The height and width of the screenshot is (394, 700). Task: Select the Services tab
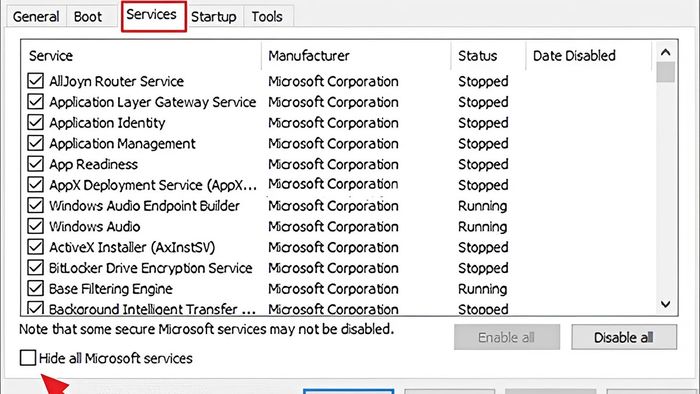[x=154, y=16]
